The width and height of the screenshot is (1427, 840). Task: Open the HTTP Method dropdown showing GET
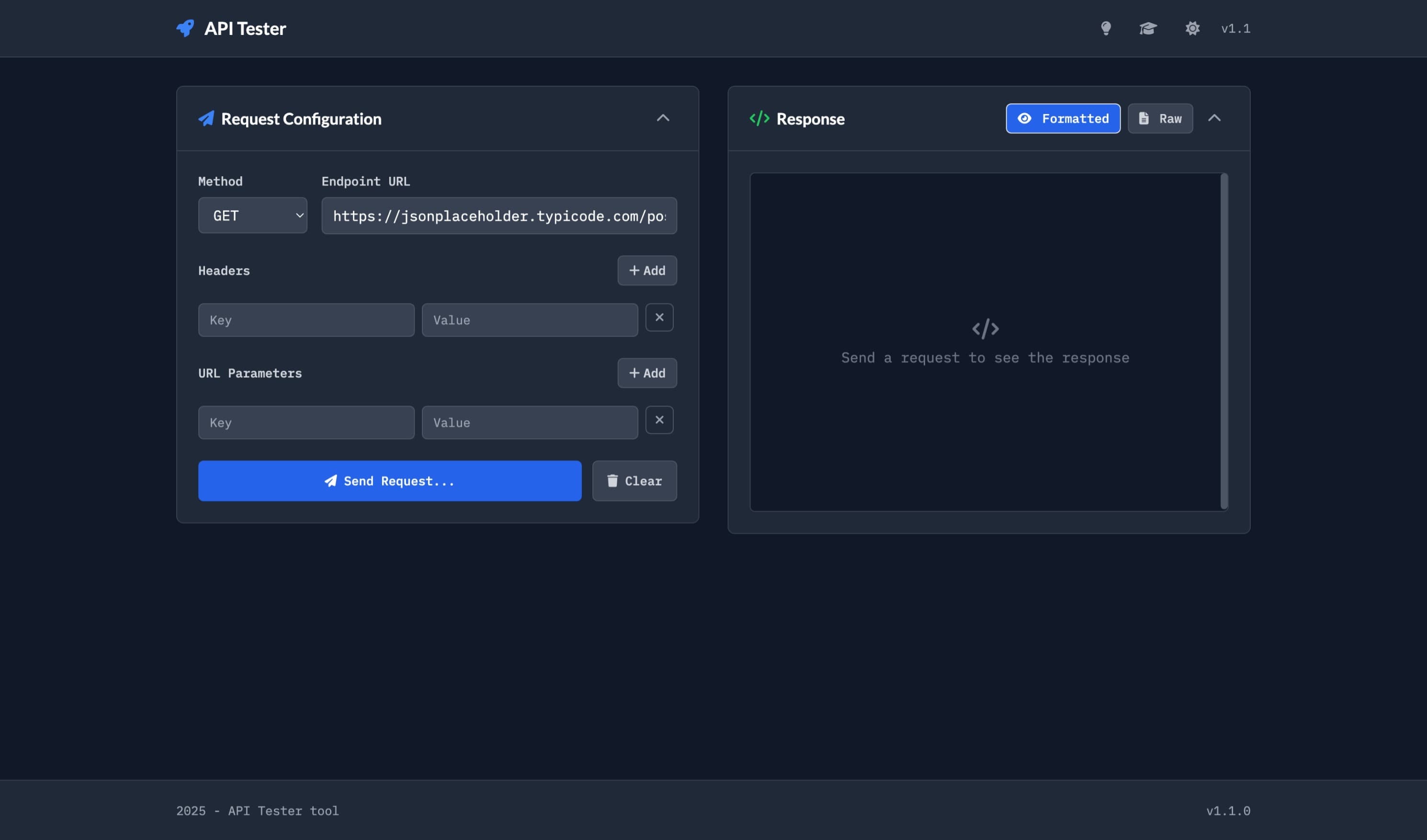[252, 215]
